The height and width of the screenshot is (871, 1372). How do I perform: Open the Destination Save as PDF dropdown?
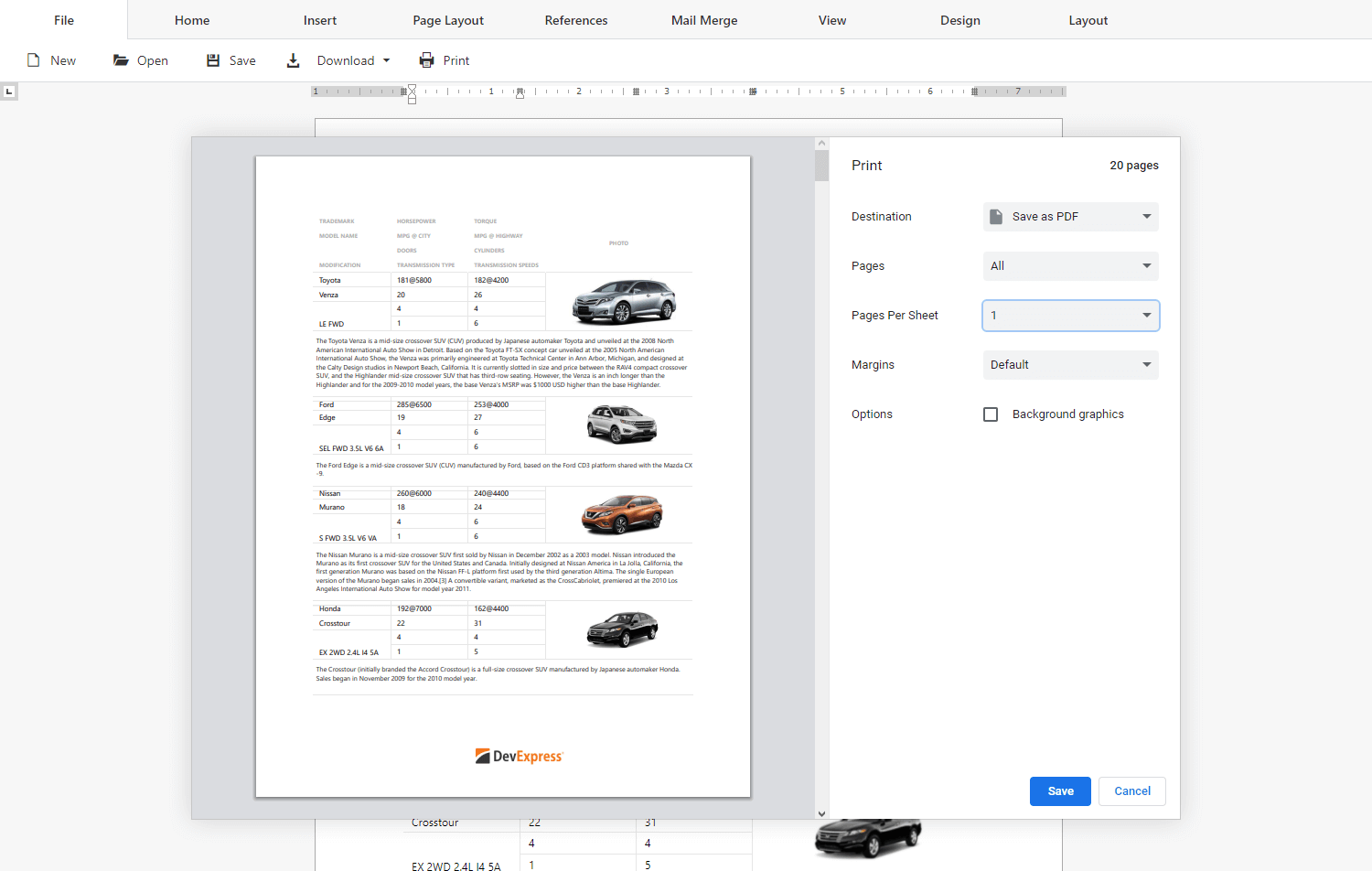coord(1070,217)
